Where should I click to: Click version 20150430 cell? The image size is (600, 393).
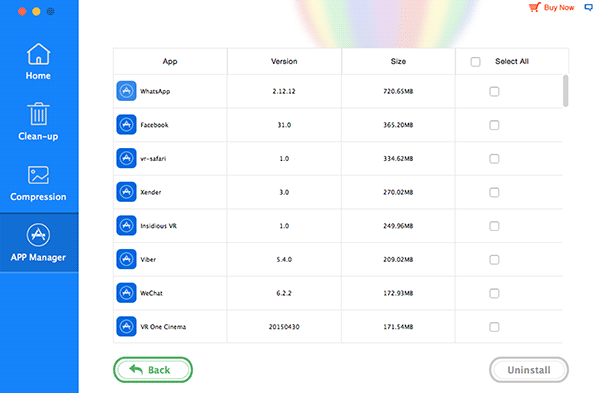[284, 327]
